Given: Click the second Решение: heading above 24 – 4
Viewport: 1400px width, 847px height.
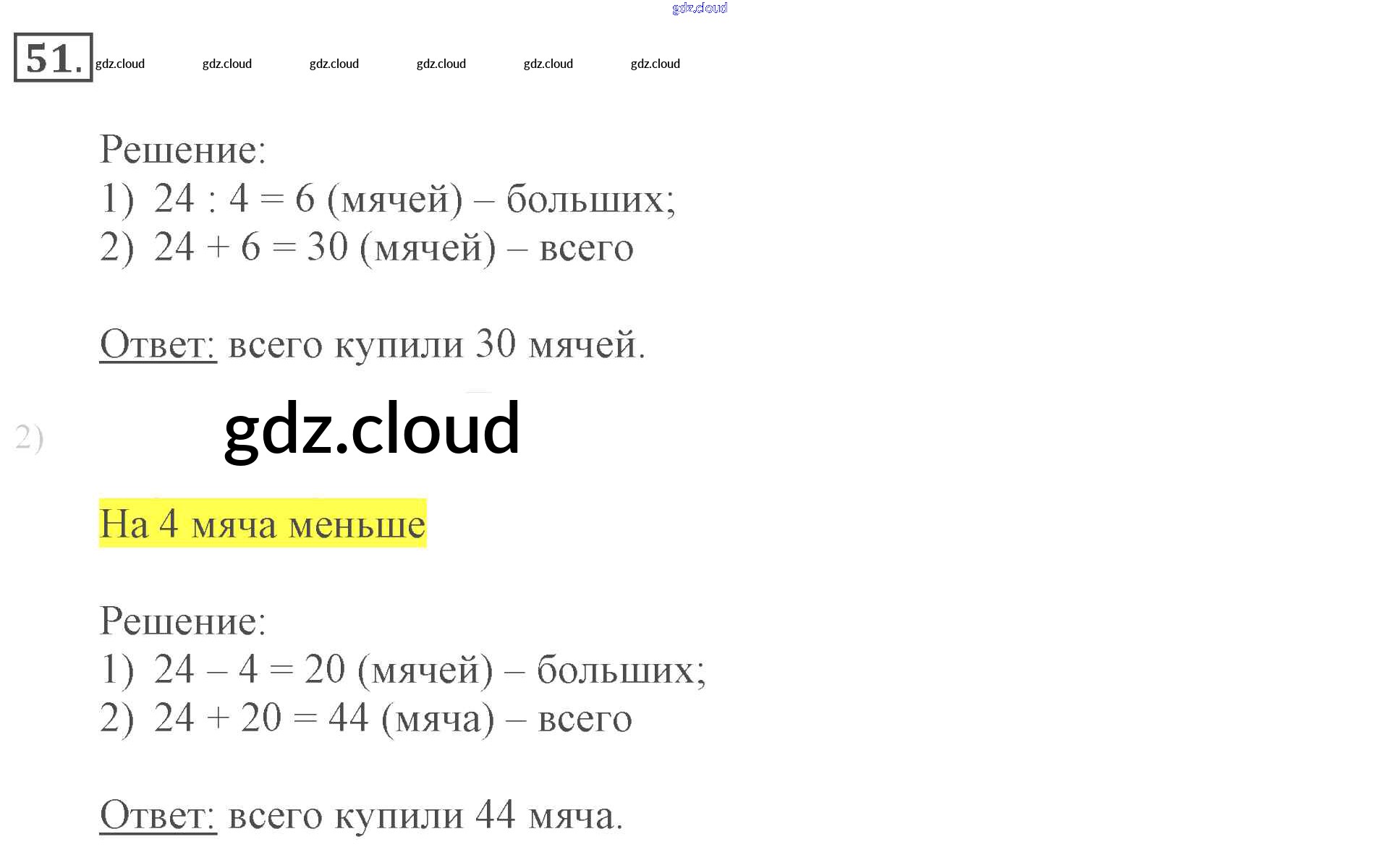Looking at the screenshot, I should [x=182, y=621].
